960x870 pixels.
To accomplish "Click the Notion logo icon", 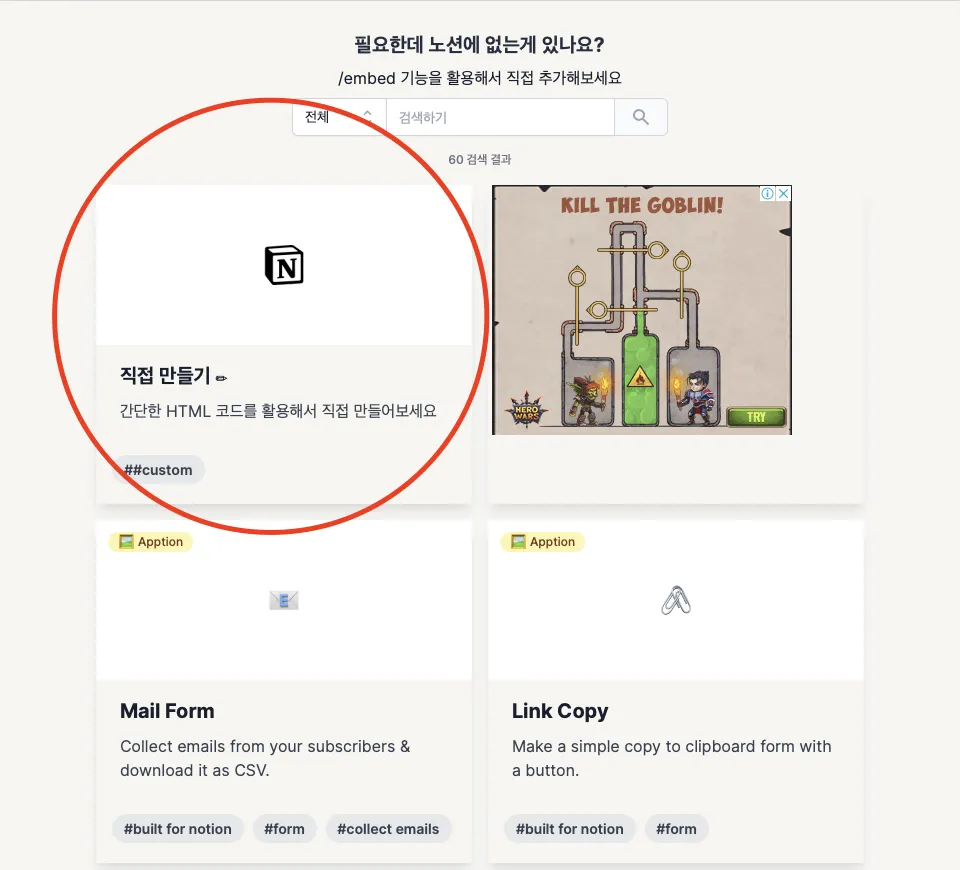I will tap(284, 265).
